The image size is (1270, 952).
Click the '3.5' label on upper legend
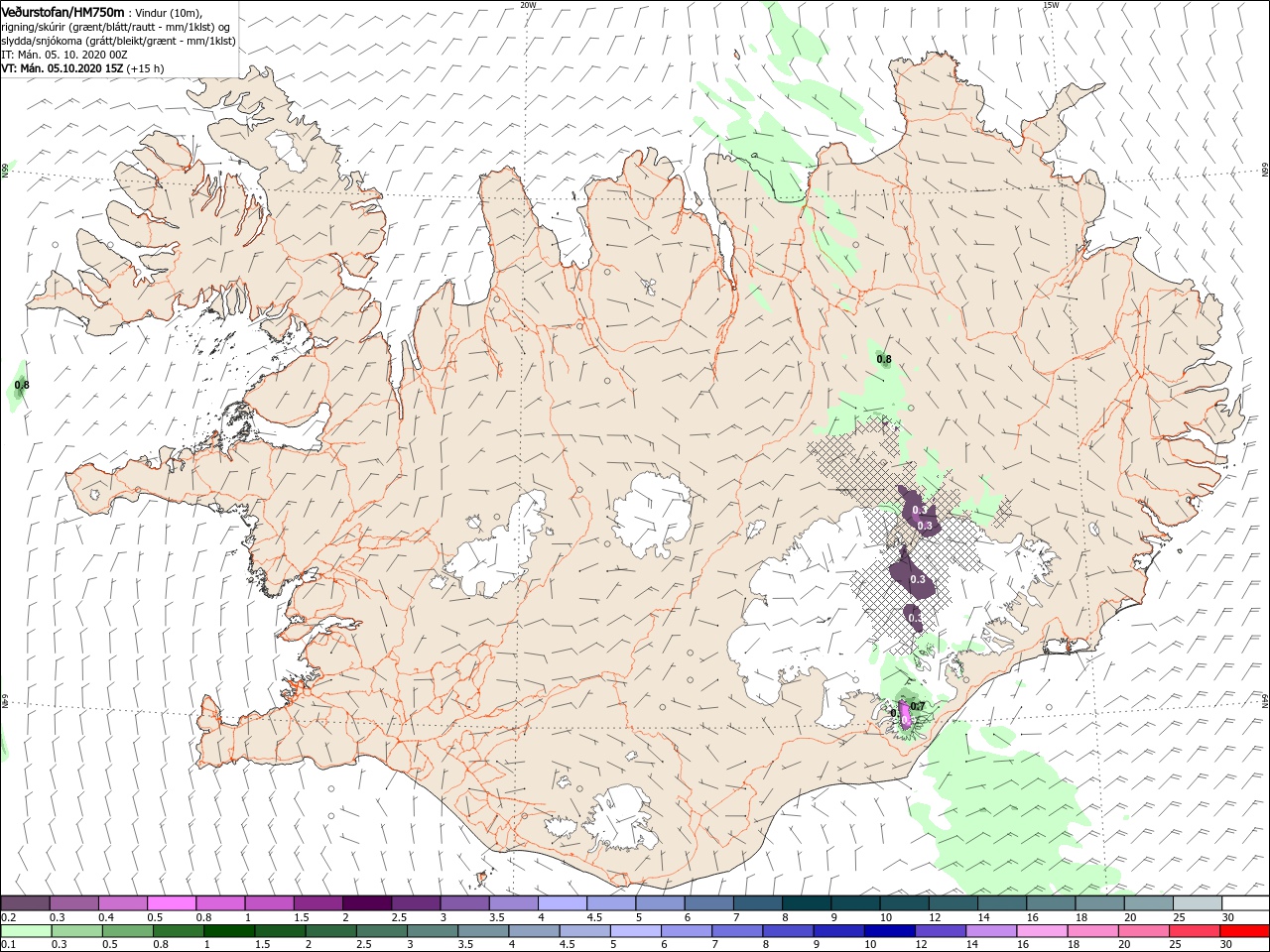pos(497,917)
